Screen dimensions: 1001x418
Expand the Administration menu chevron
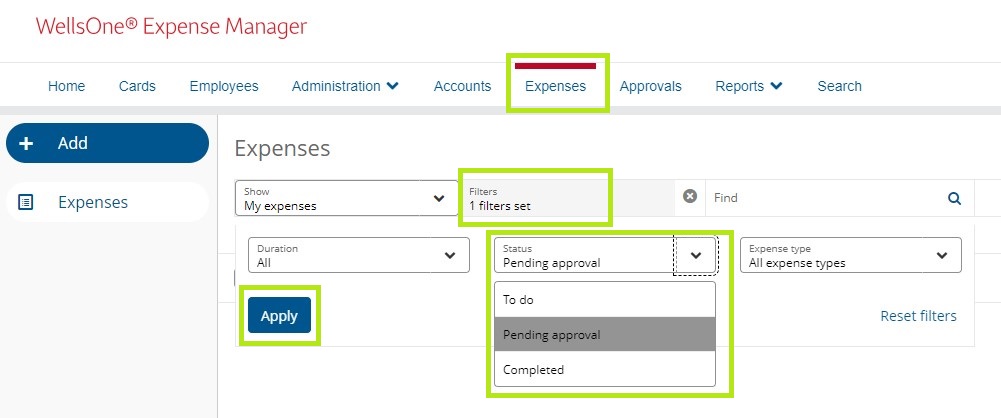click(x=392, y=86)
